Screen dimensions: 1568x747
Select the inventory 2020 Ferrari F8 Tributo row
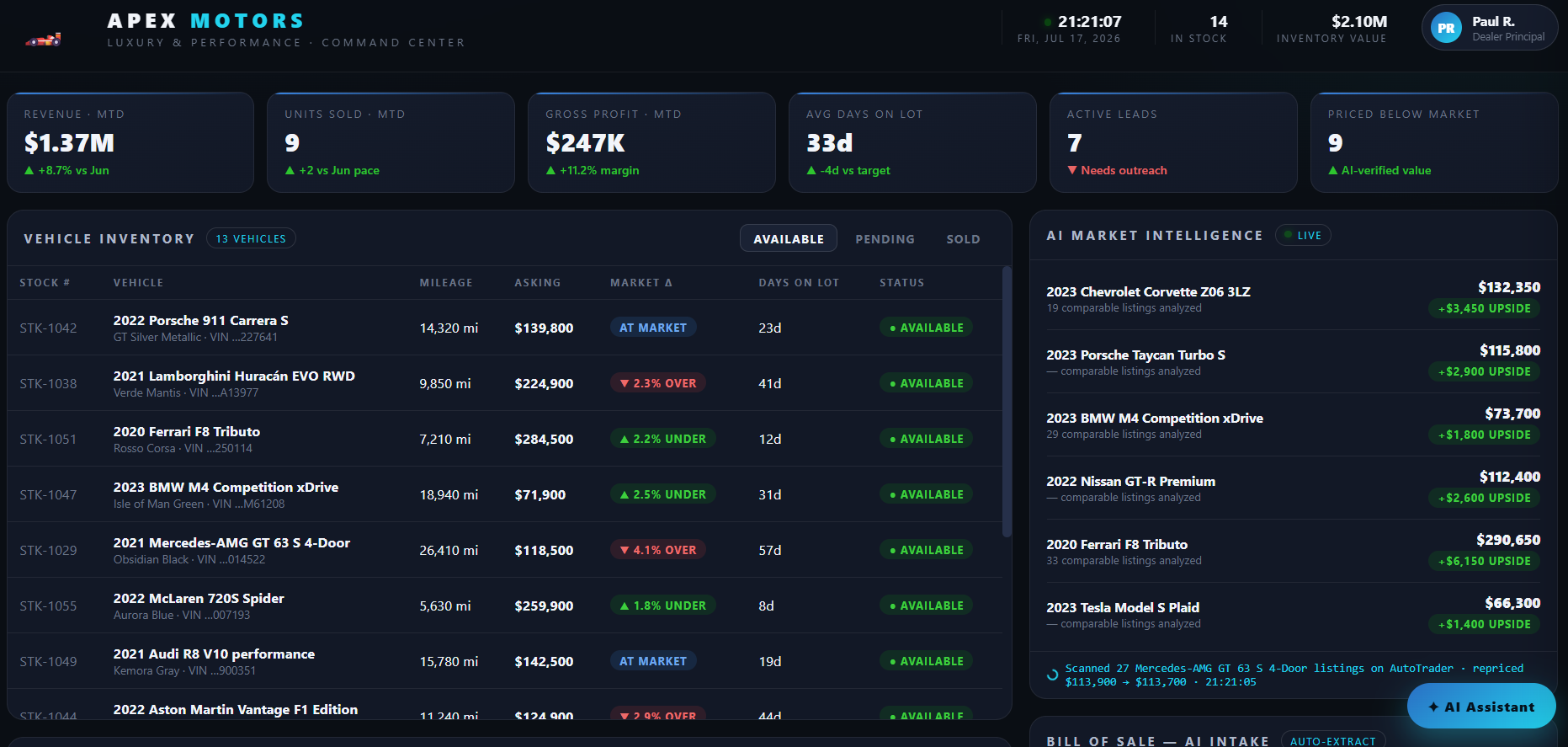tap(504, 439)
